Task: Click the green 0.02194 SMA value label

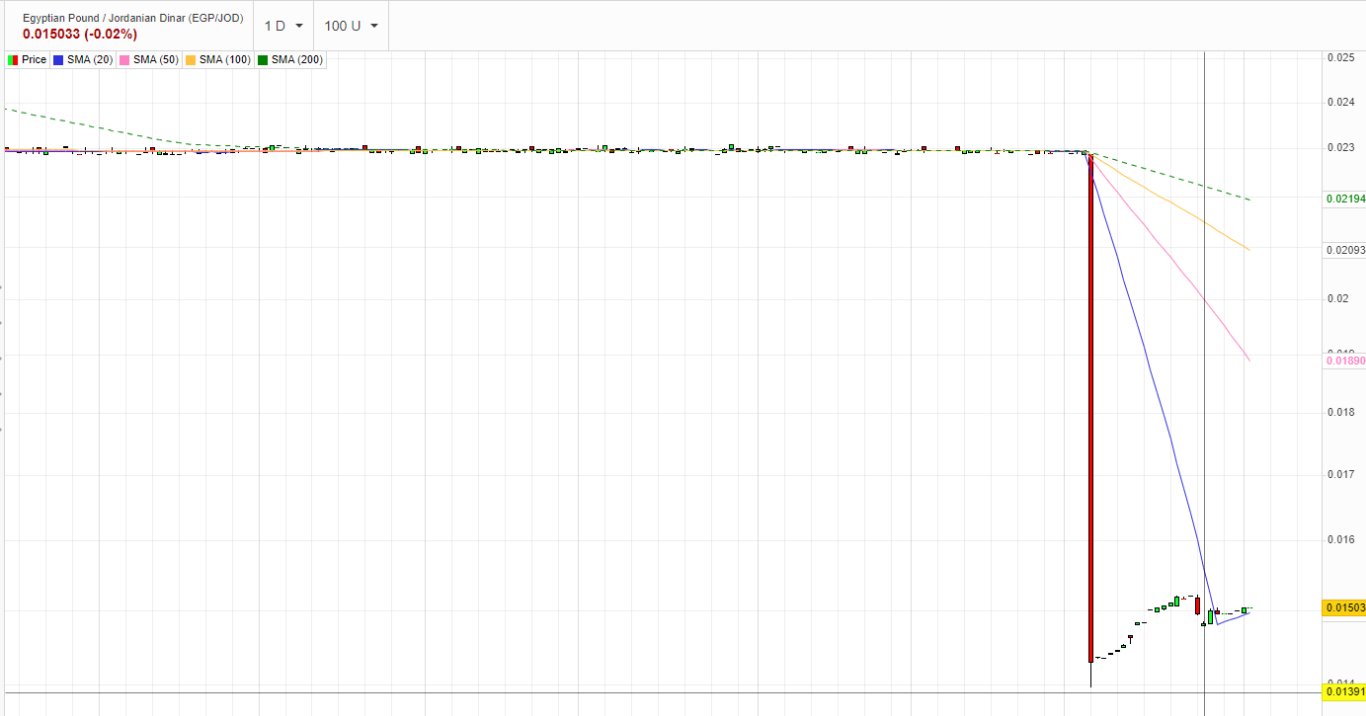Action: click(1344, 199)
